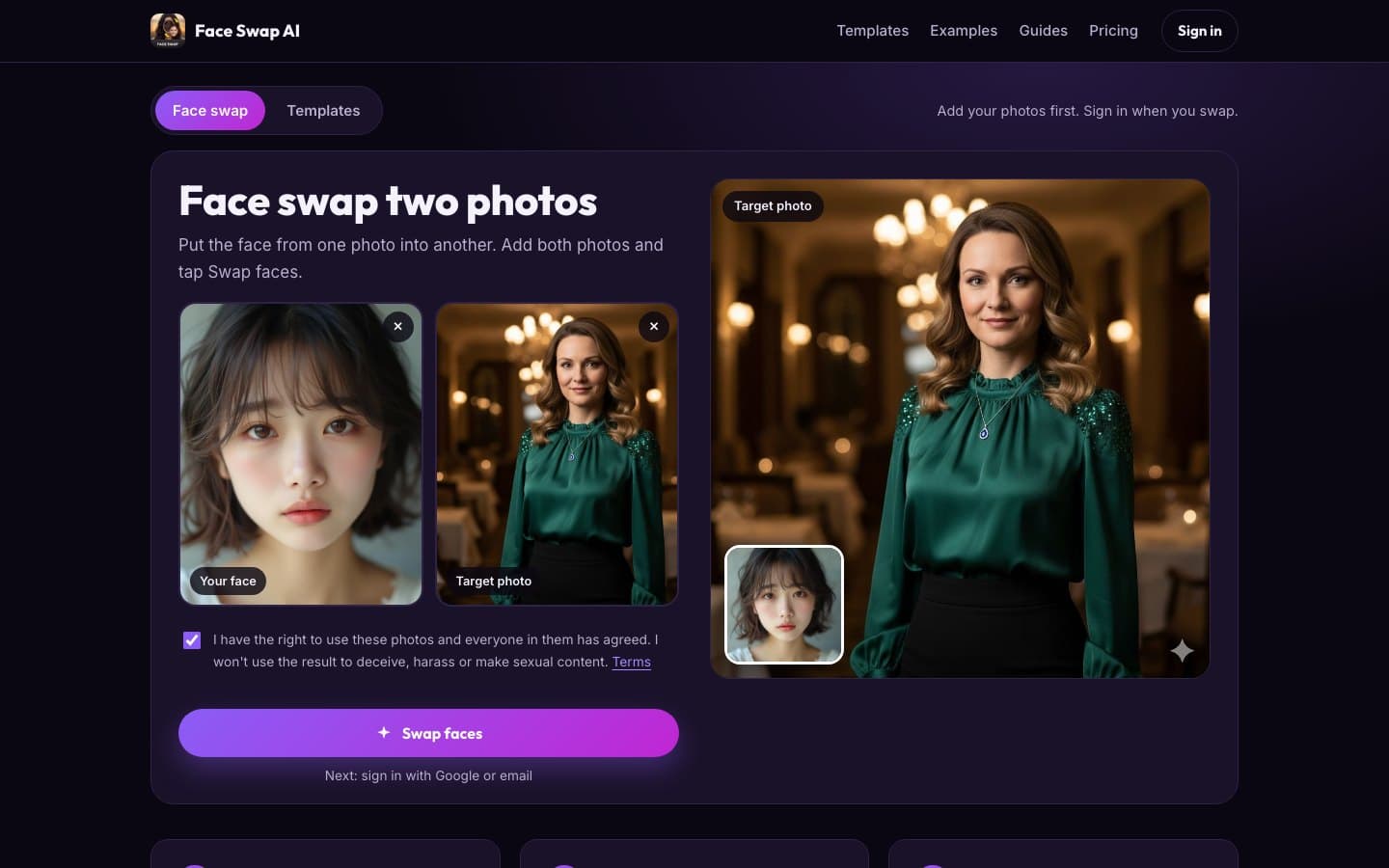Select the Target photo upload thumbnail
Image resolution: width=1389 pixels, height=868 pixels.
558,454
